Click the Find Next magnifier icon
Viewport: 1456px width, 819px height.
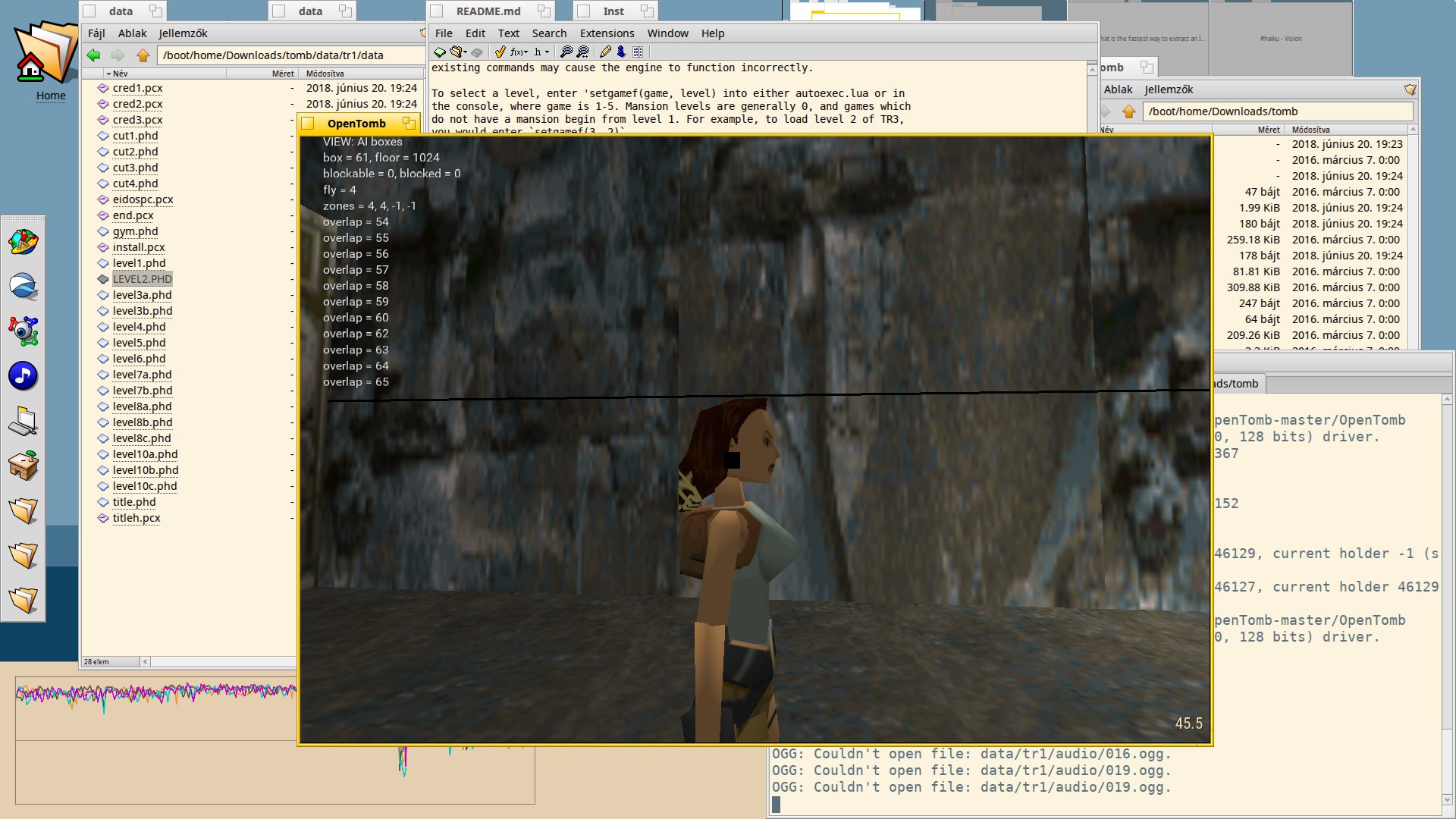[x=582, y=52]
